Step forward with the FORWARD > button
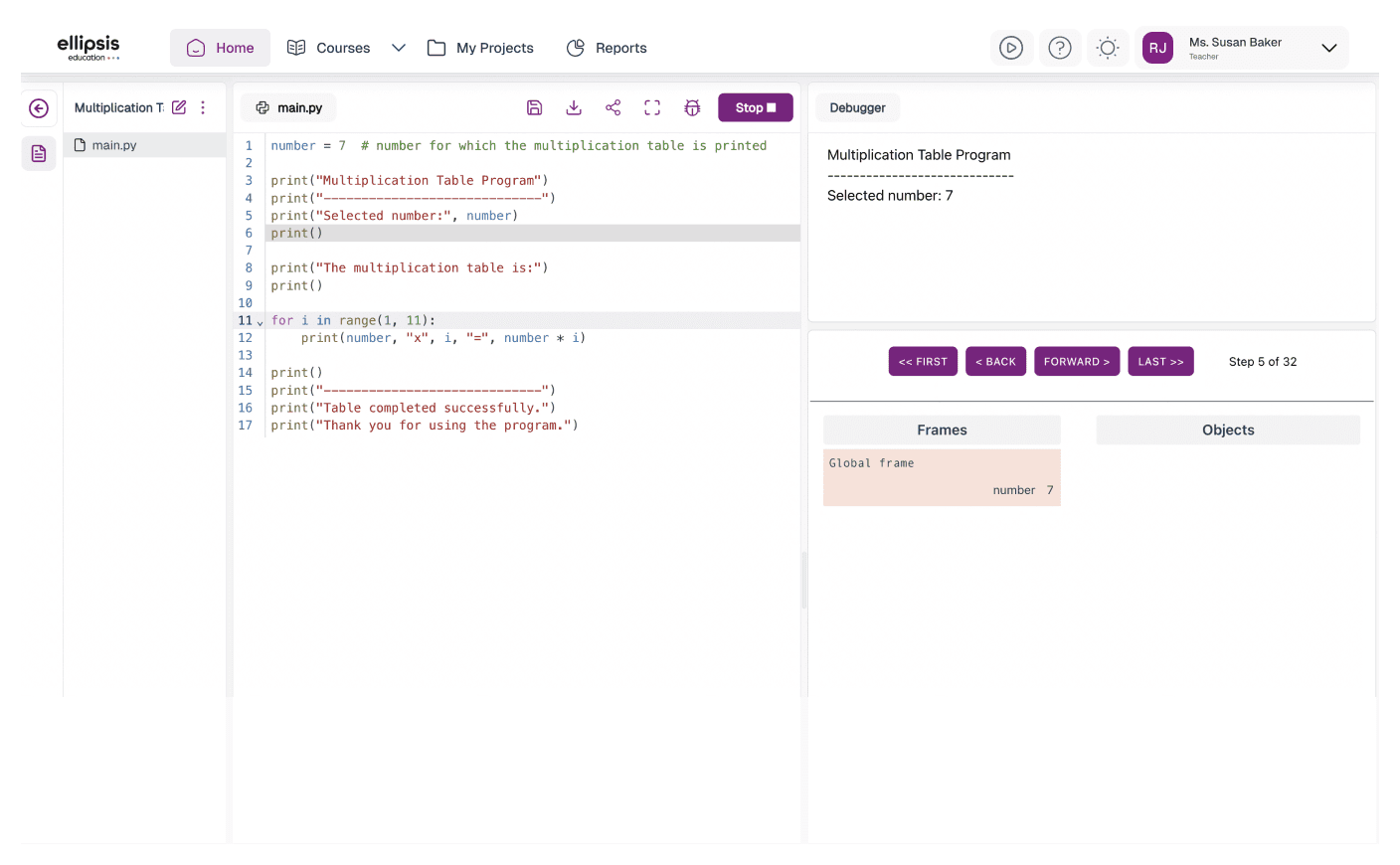 1077,362
